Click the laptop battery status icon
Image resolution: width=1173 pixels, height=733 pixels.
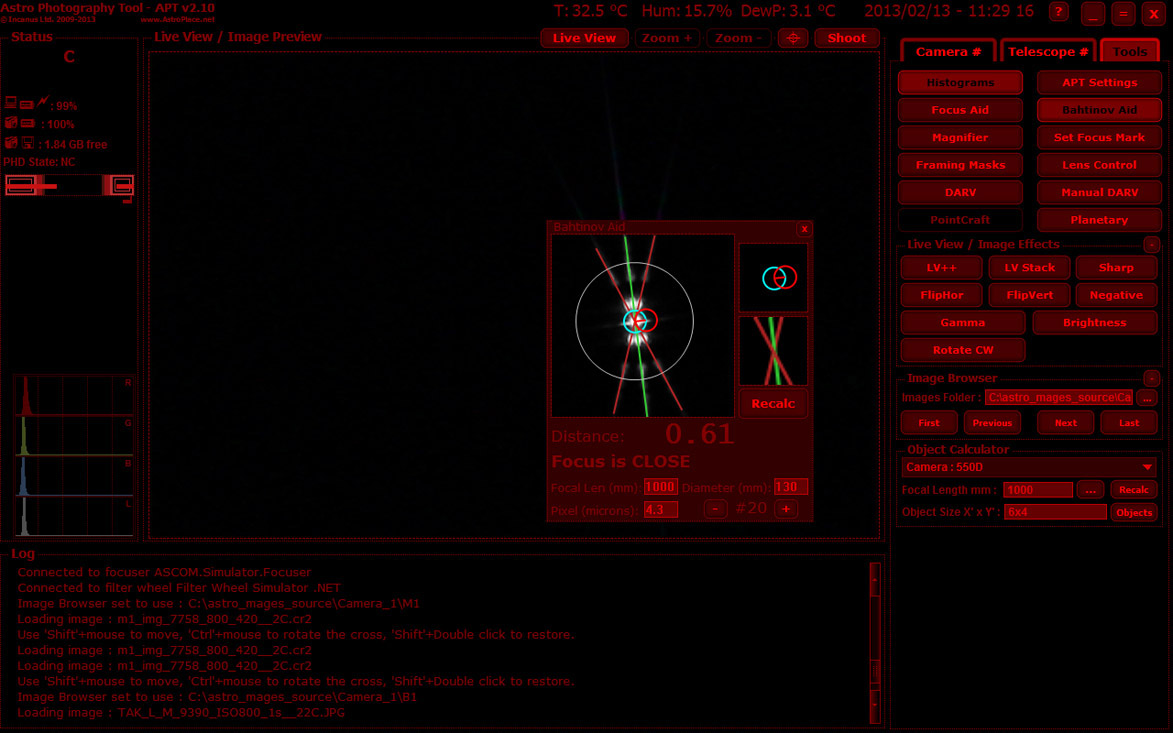pos(11,103)
